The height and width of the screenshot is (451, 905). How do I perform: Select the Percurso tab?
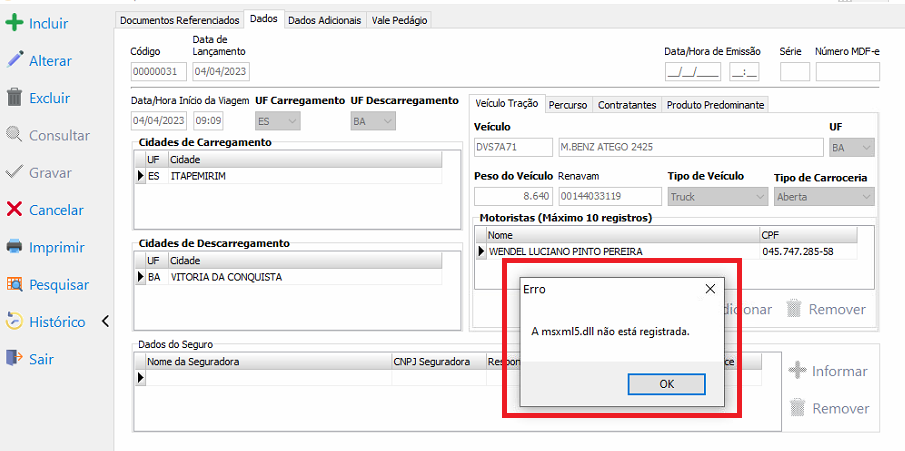click(x=568, y=105)
